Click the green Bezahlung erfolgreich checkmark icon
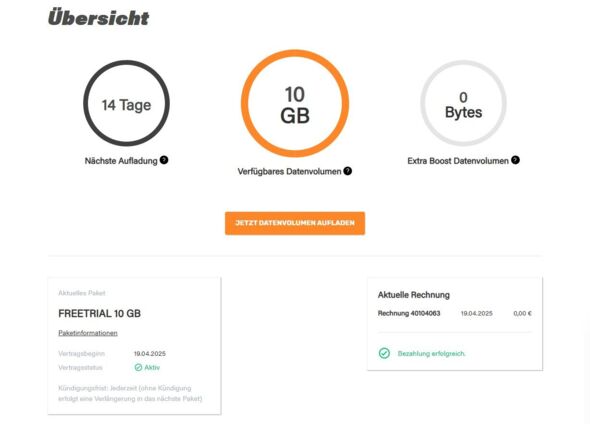 [384, 353]
